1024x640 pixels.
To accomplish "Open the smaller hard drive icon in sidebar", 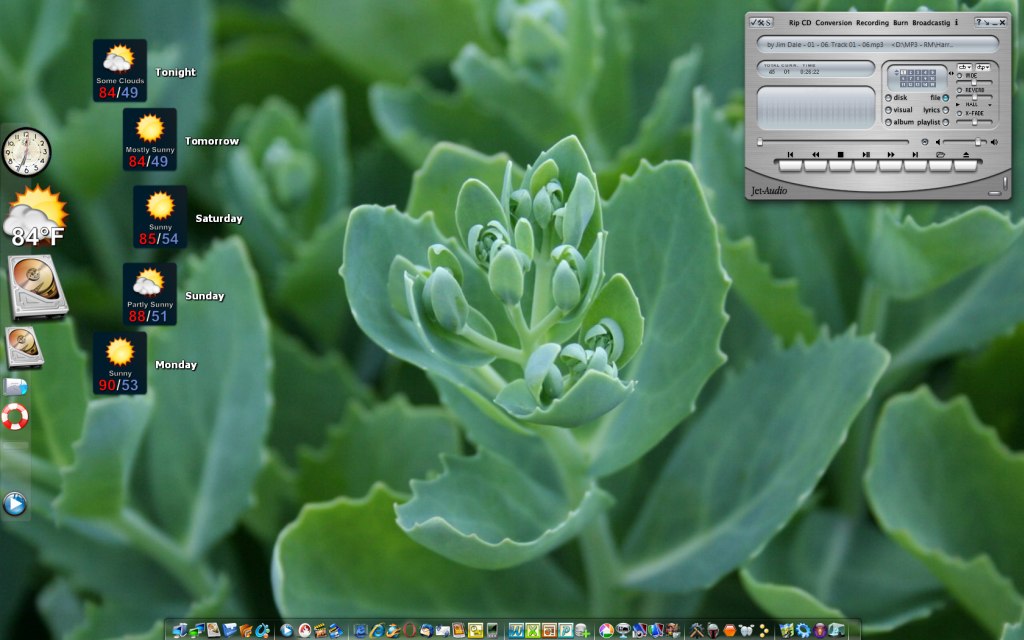I will click(x=24, y=347).
